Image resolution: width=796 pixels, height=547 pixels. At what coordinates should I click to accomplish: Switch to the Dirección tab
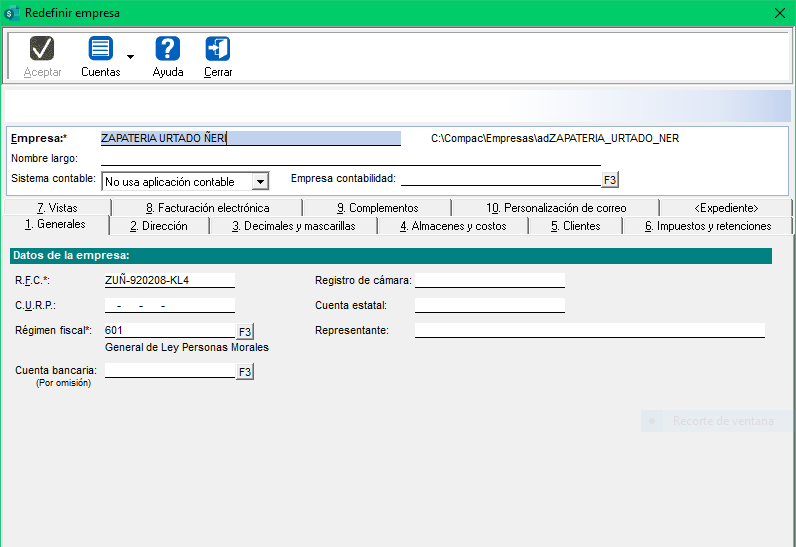158,226
